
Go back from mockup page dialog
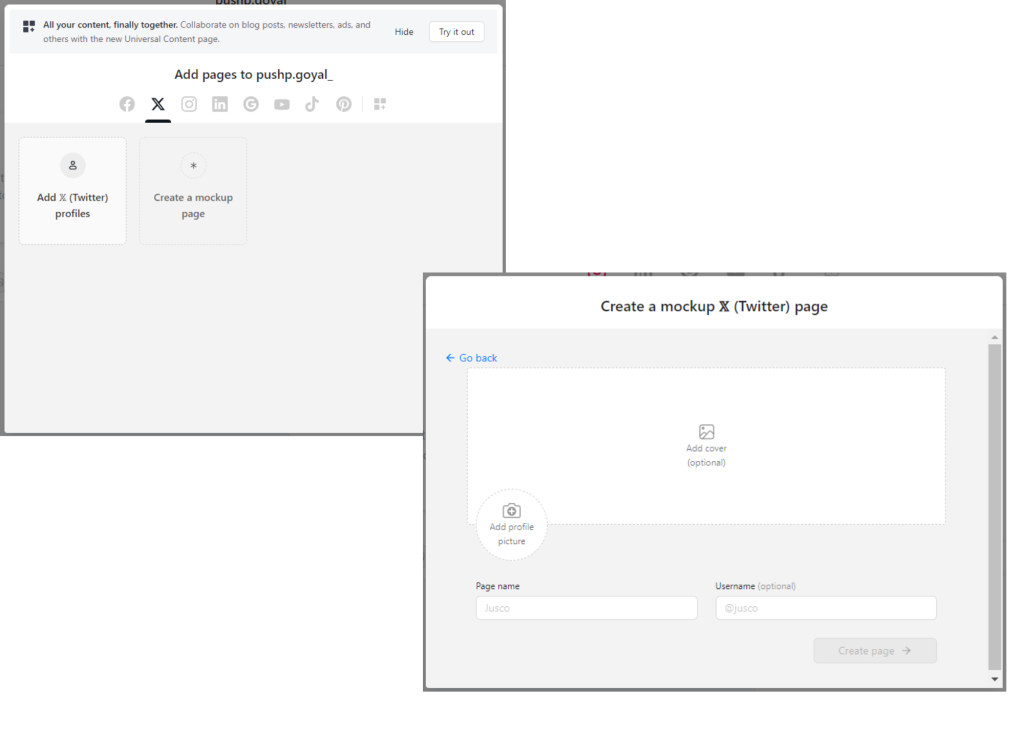472,358
